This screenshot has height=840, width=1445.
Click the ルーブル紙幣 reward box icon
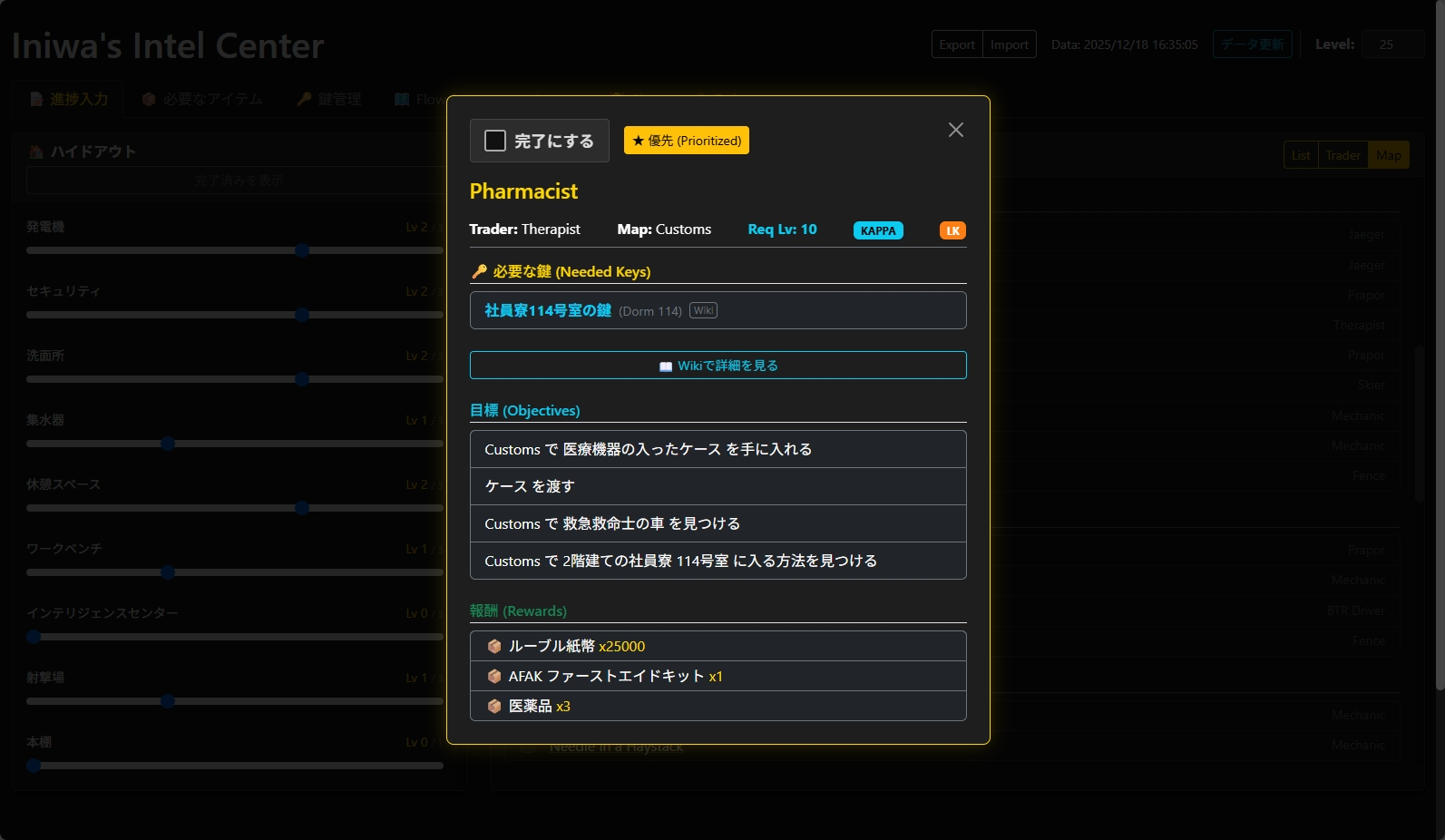click(x=494, y=646)
